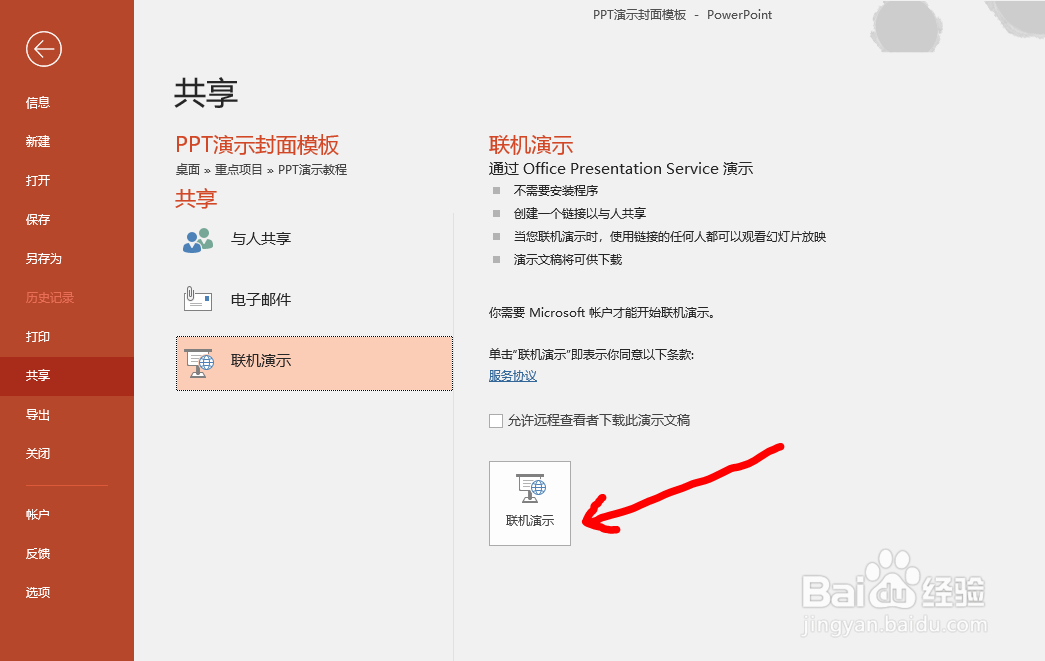Click the 联机演示 list item icon
The image size is (1045, 661).
[x=199, y=362]
